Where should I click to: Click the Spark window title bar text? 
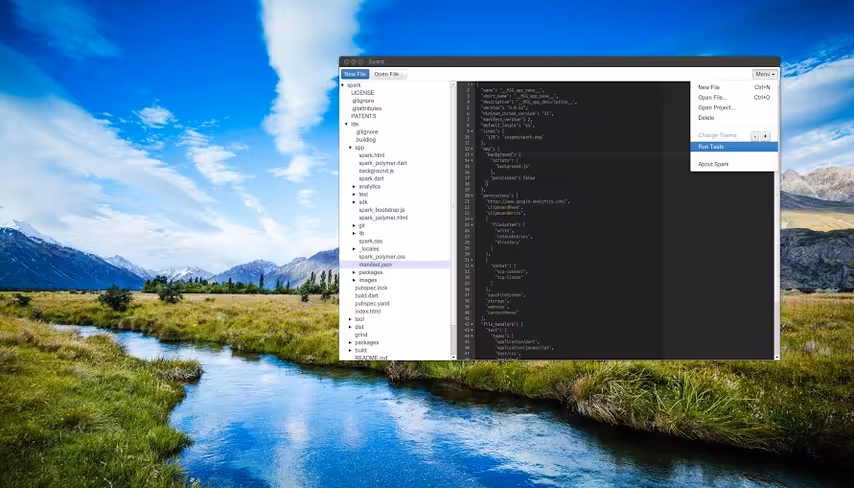(376, 62)
